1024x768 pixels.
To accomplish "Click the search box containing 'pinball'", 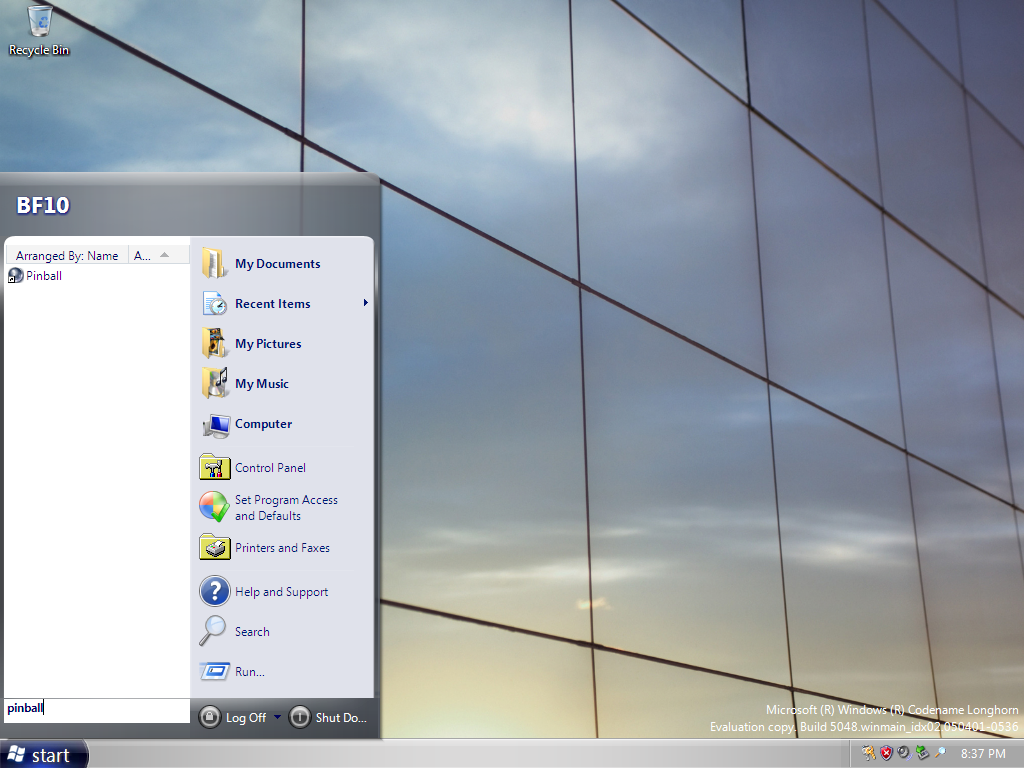I will point(96,709).
